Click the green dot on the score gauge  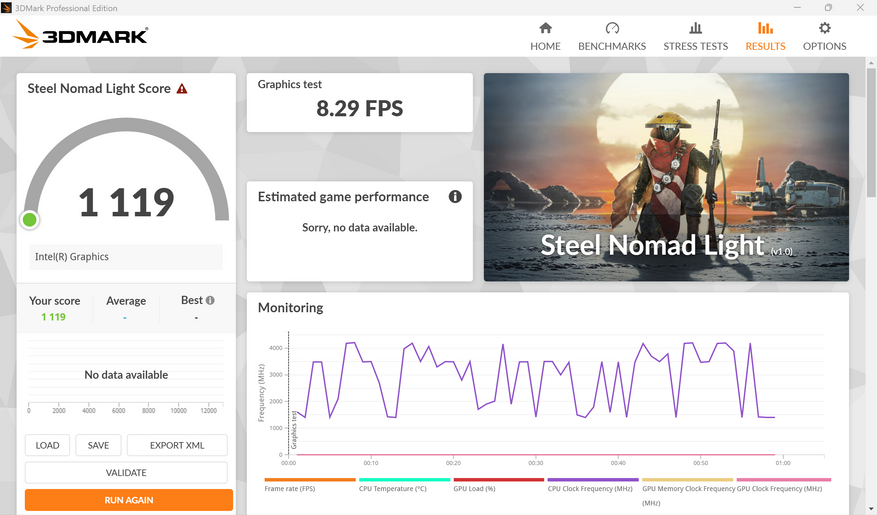(30, 220)
